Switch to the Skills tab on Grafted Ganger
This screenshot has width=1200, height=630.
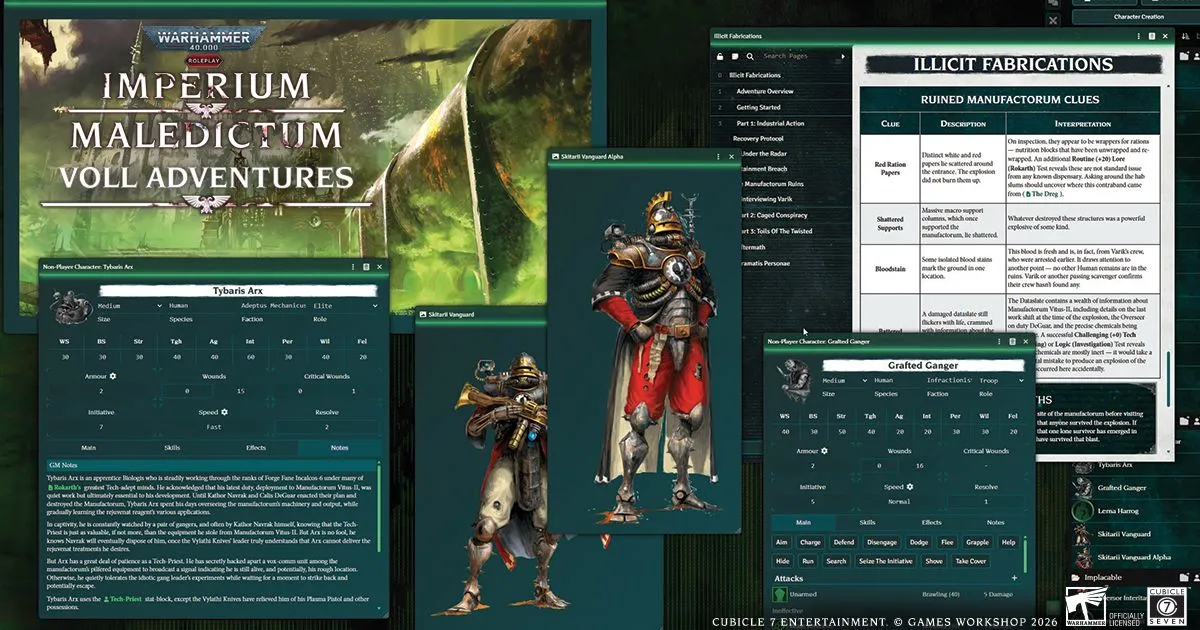(x=867, y=522)
